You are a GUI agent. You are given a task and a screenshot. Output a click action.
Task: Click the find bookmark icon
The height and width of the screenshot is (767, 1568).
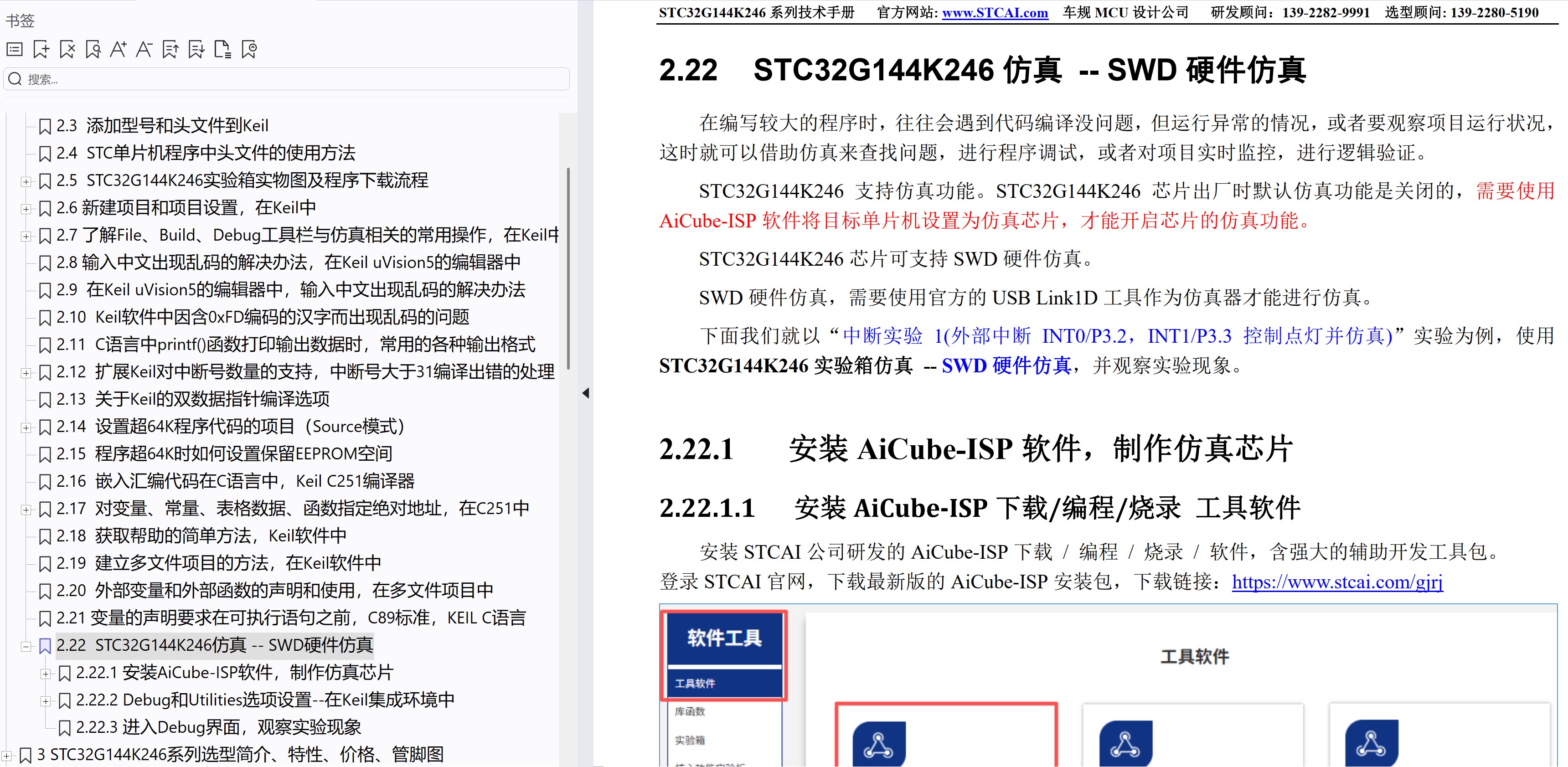pos(93,49)
